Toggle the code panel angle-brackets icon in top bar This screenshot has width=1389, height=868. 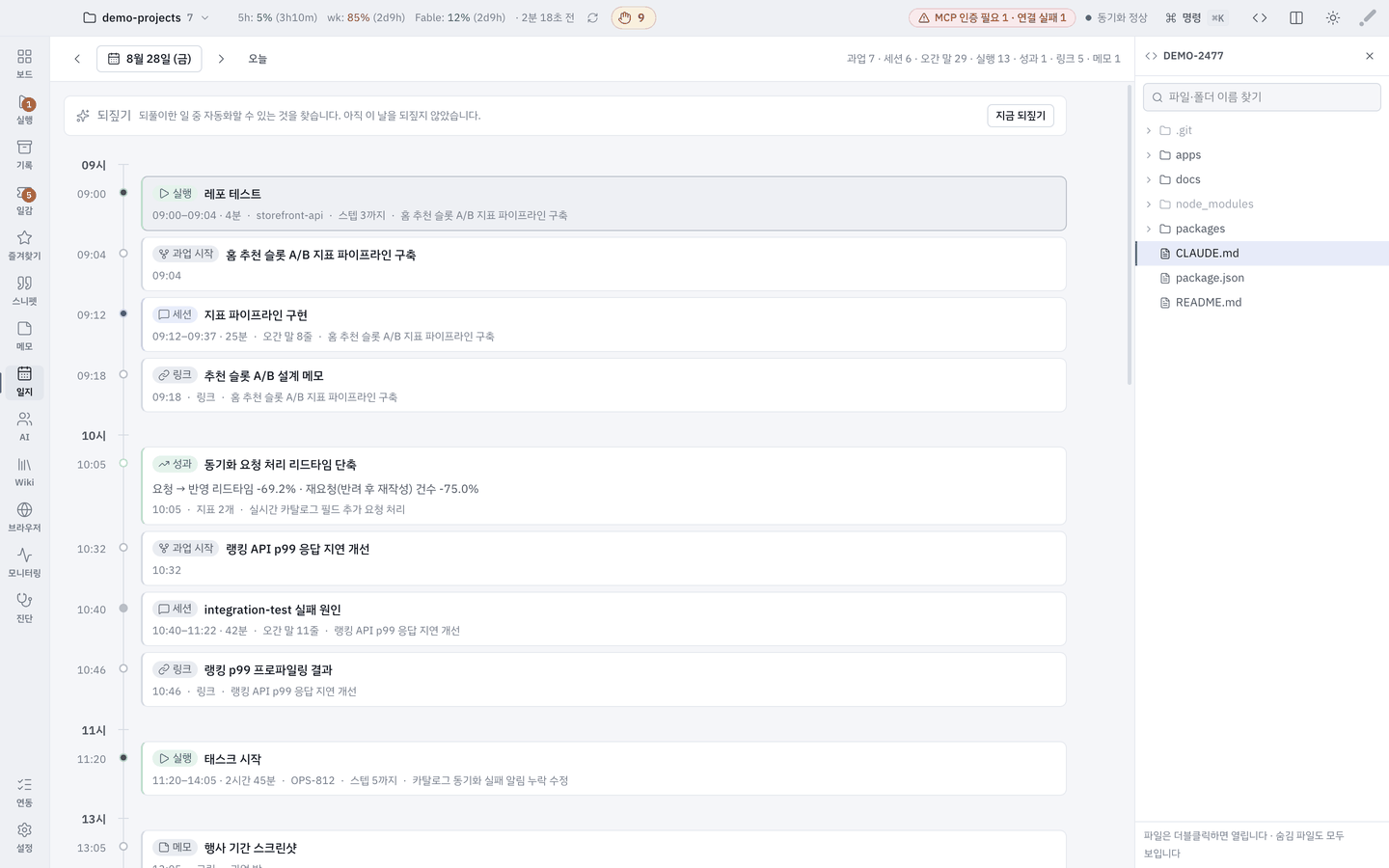pyautogui.click(x=1260, y=17)
